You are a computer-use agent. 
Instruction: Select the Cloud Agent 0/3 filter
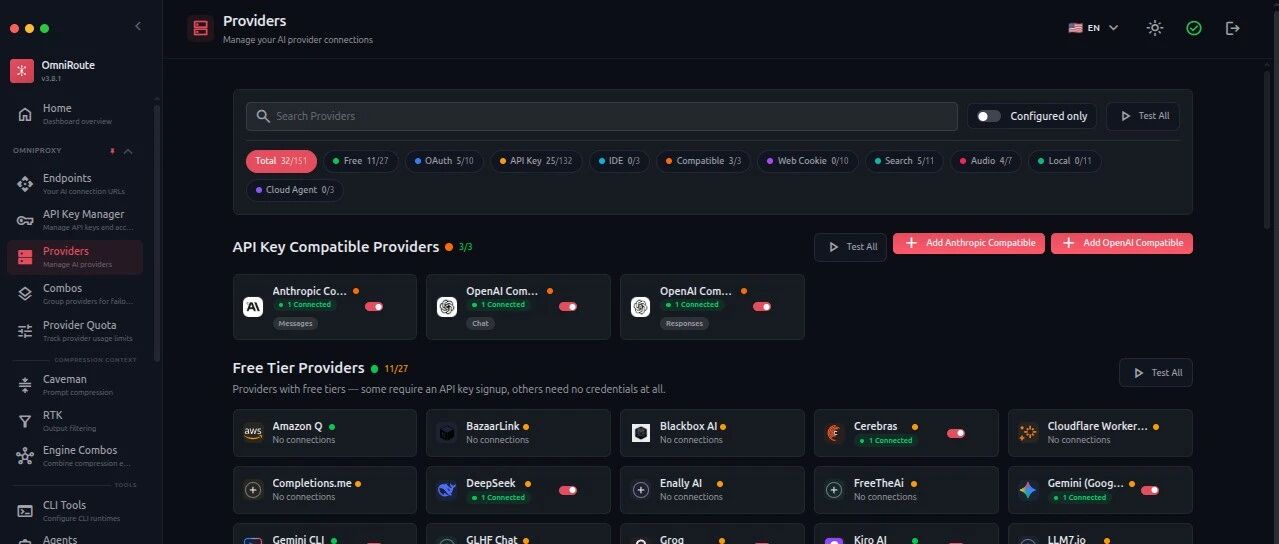295,189
